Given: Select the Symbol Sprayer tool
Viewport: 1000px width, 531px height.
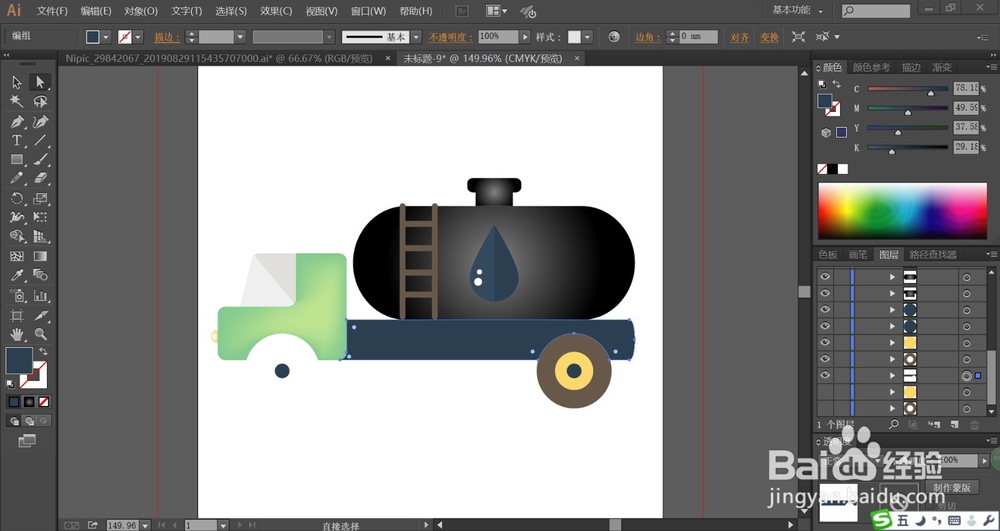Looking at the screenshot, I should 17,295.
